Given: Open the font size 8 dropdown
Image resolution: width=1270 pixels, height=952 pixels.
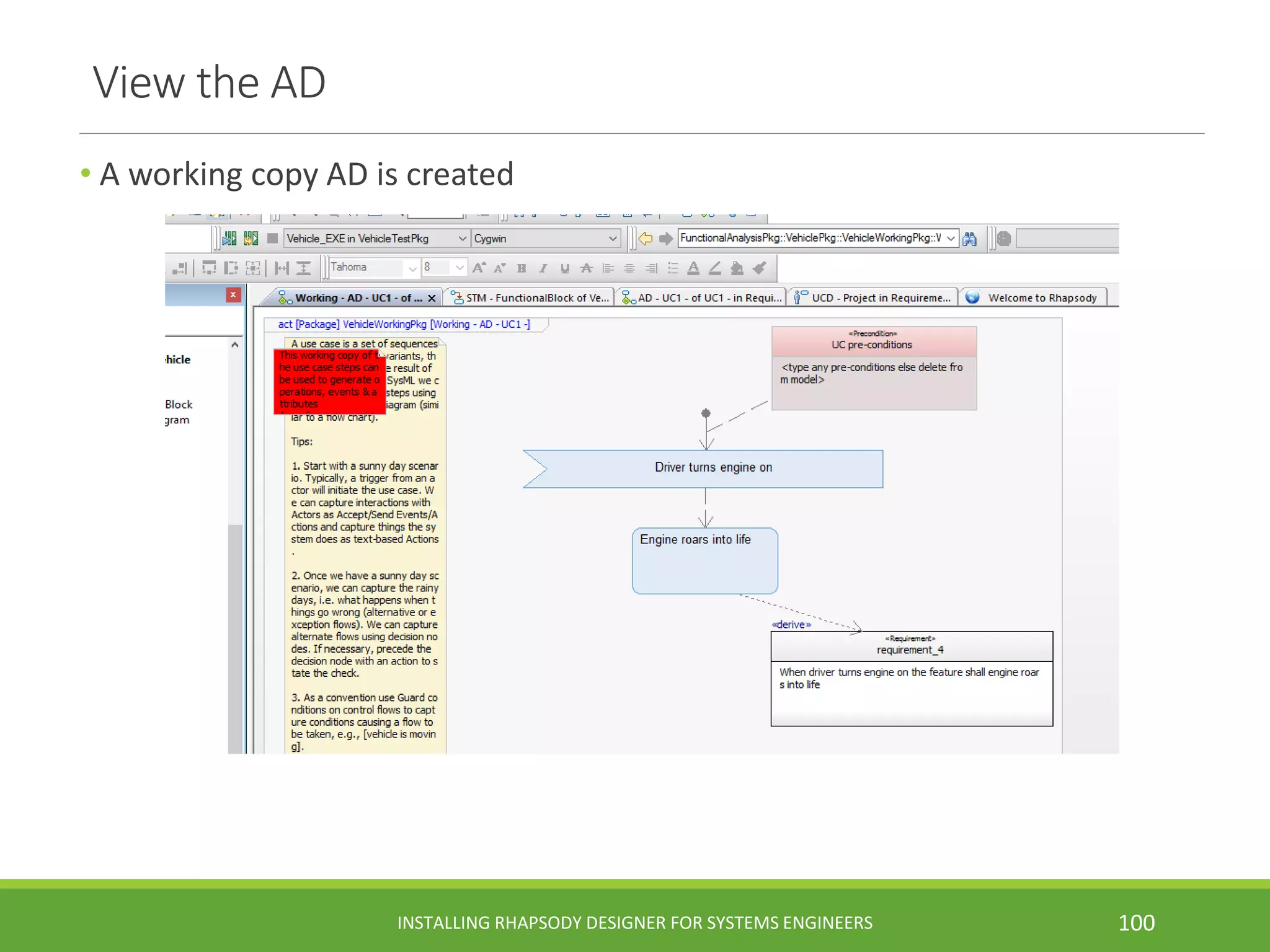Looking at the screenshot, I should pos(444,268).
